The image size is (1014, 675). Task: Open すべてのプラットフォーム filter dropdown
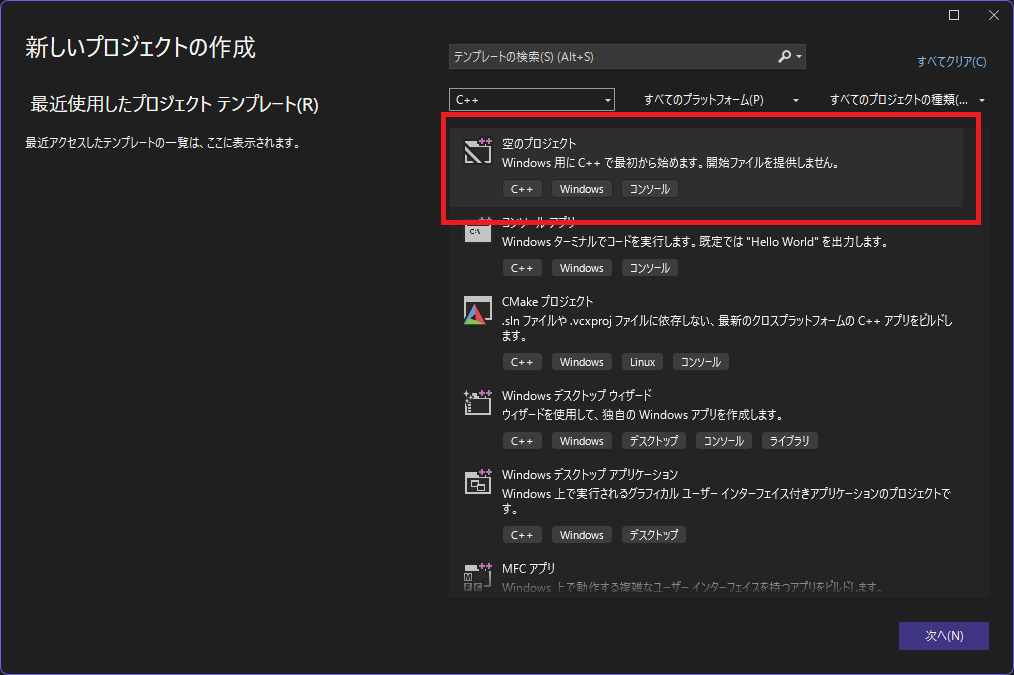(721, 100)
